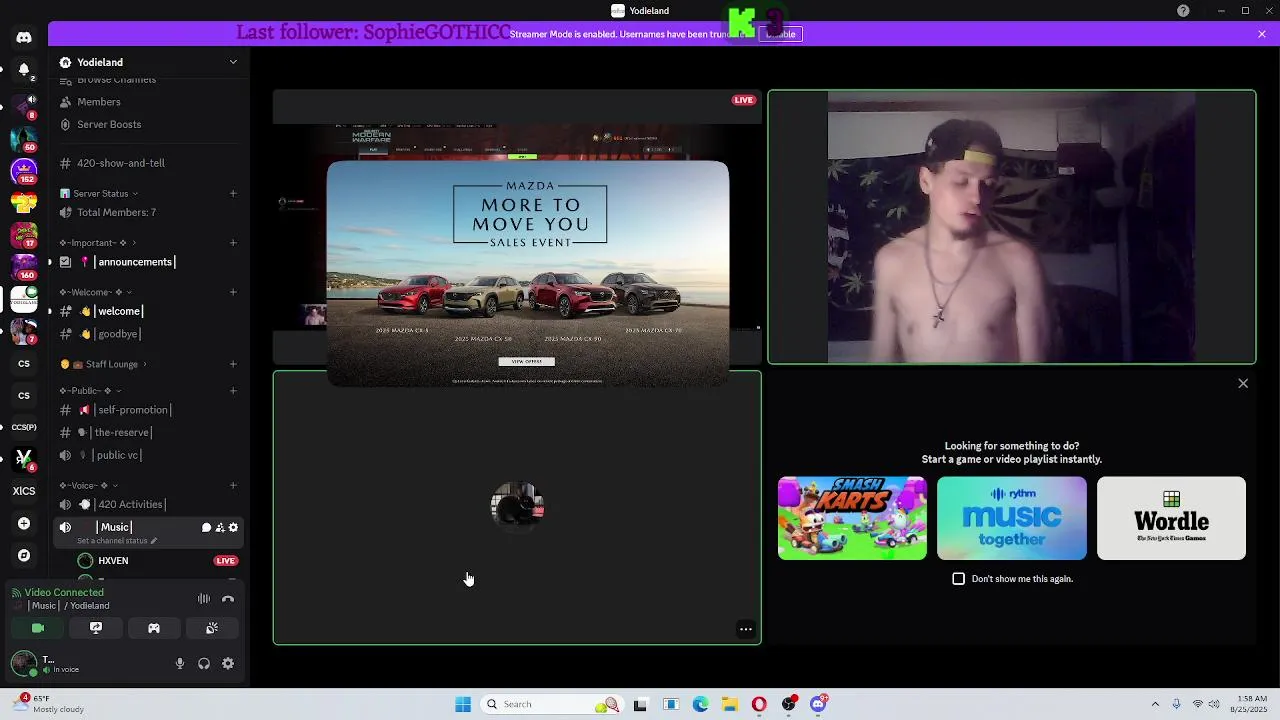Image resolution: width=1280 pixels, height=720 pixels.
Task: Dismiss the activities suggestion panel
Action: coord(1243,383)
